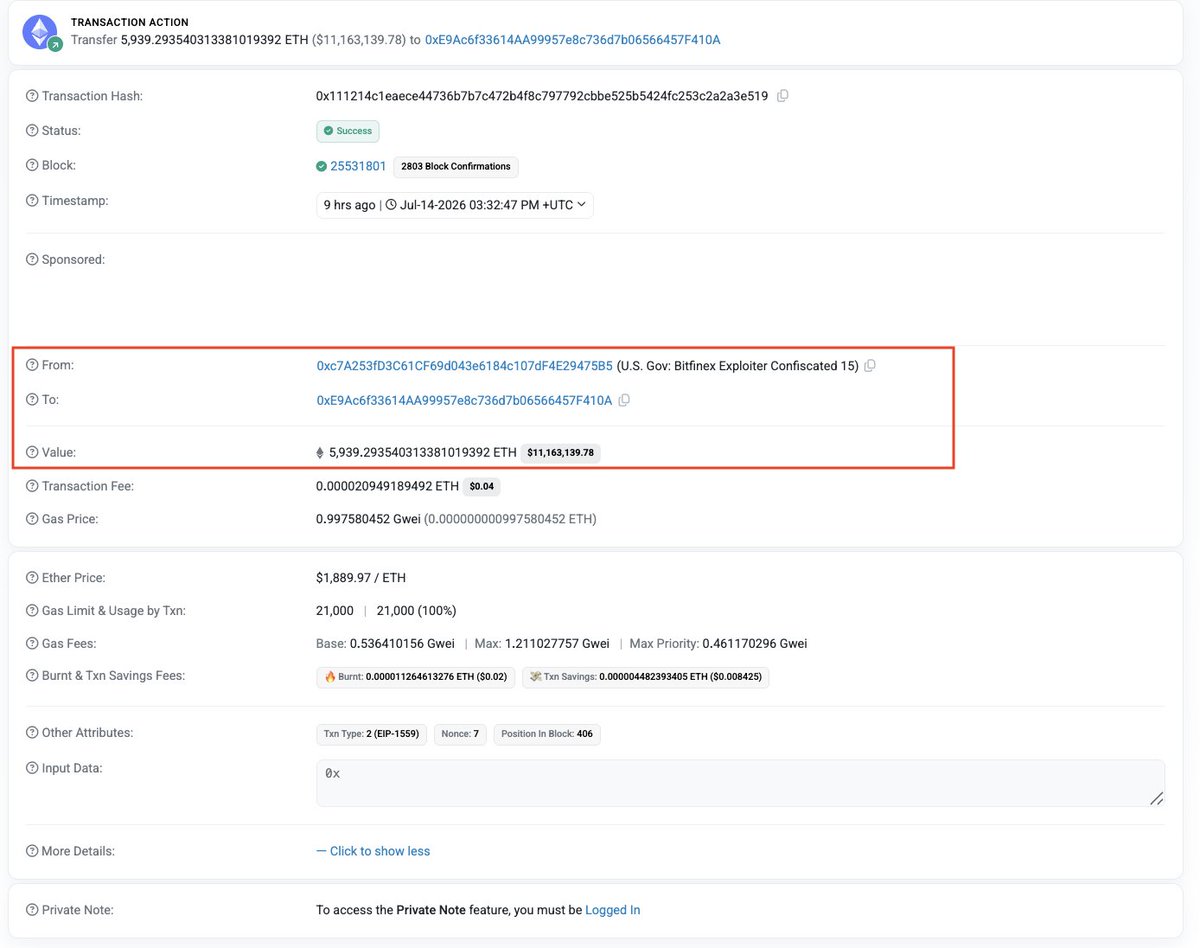
Task: Click help icon beside Value
Action: (x=32, y=452)
